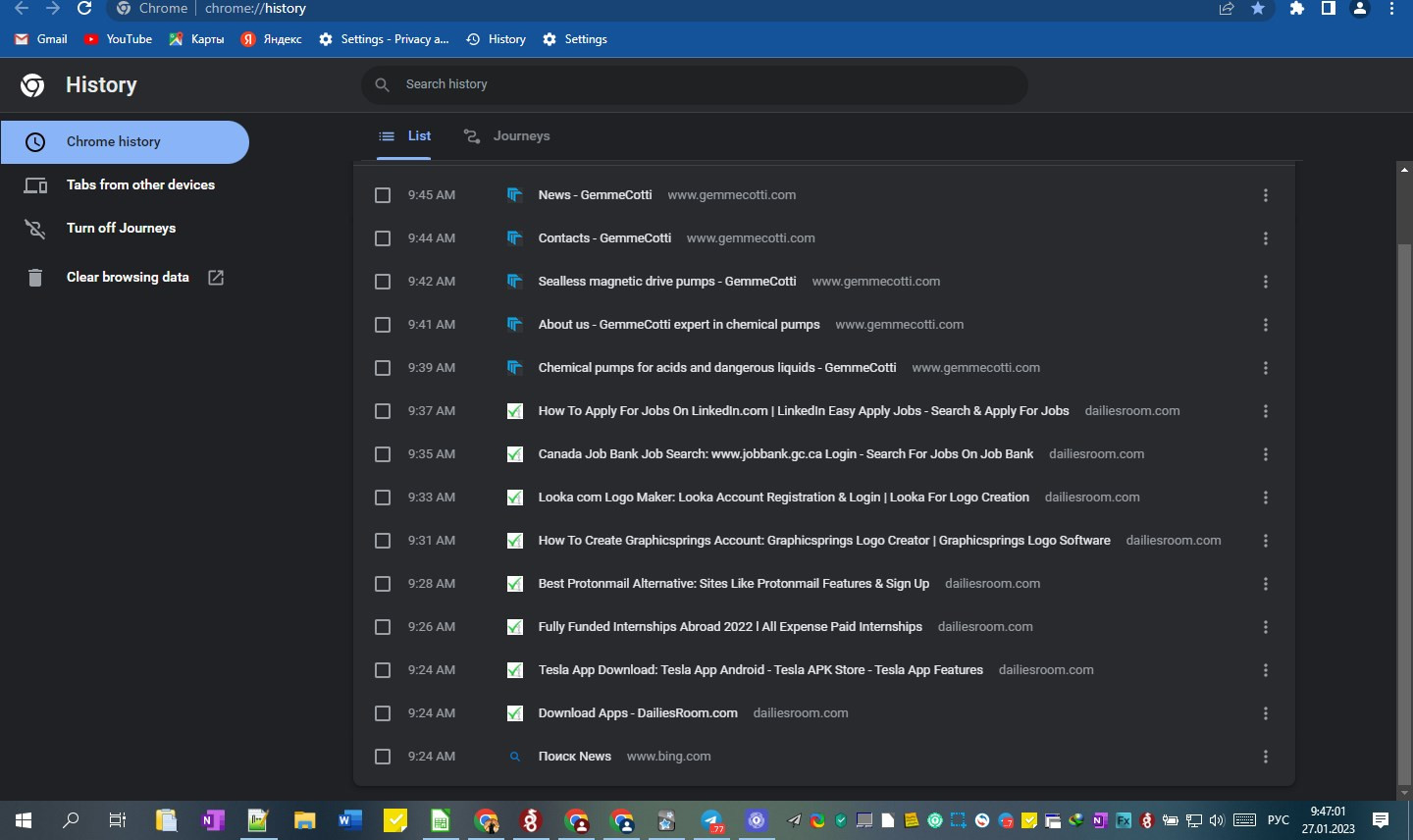Open the History bookmark in bookmarks bar
This screenshot has height=840, width=1413.
[496, 39]
